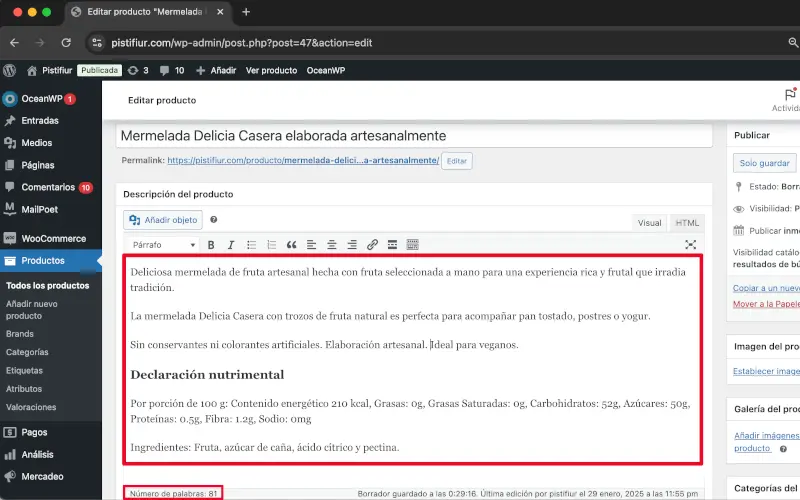Apply italic formatting in editor toolbar
This screenshot has width=800, height=500.
(x=231, y=245)
